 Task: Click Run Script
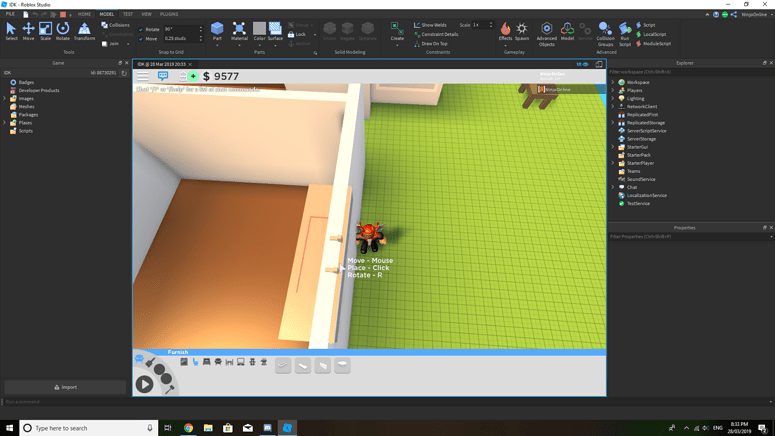tap(625, 34)
